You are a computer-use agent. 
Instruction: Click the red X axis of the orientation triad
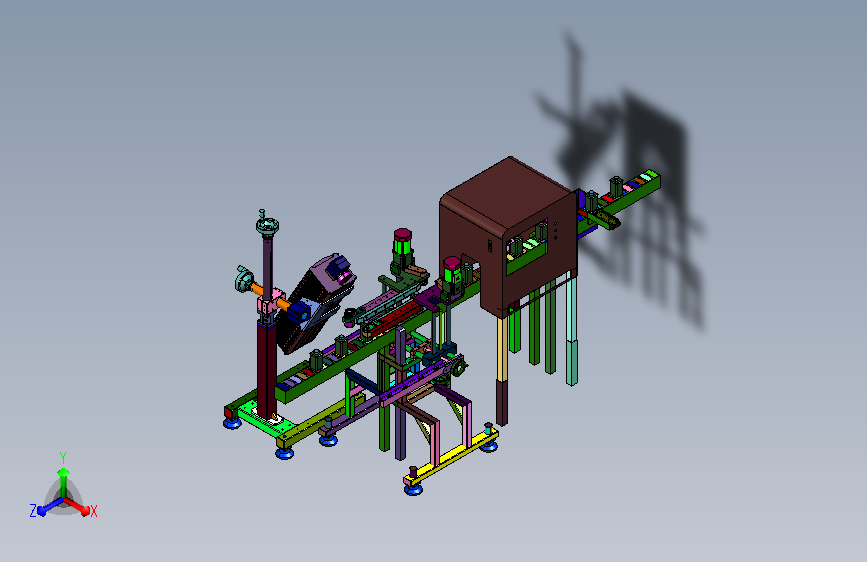[x=79, y=506]
